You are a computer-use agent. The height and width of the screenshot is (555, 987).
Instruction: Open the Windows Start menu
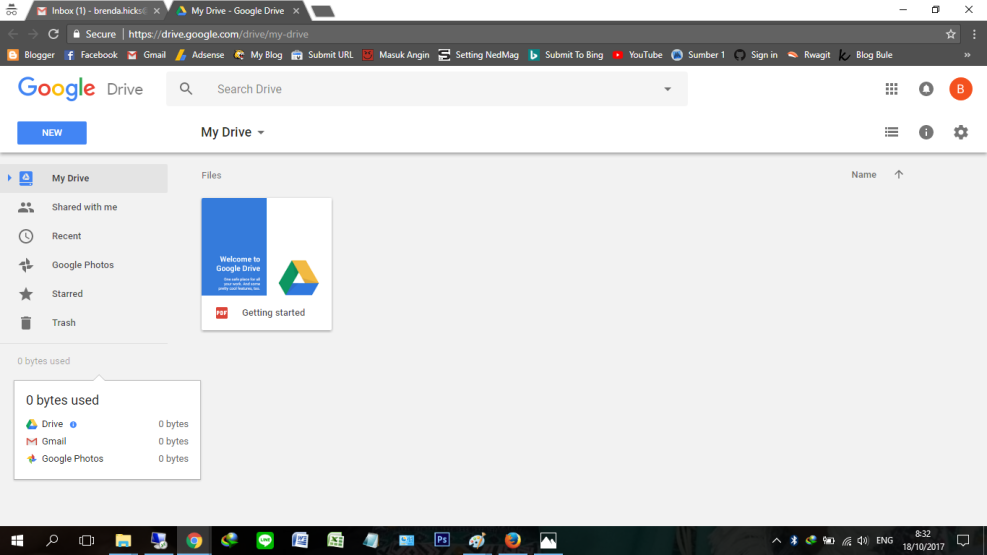[17, 541]
